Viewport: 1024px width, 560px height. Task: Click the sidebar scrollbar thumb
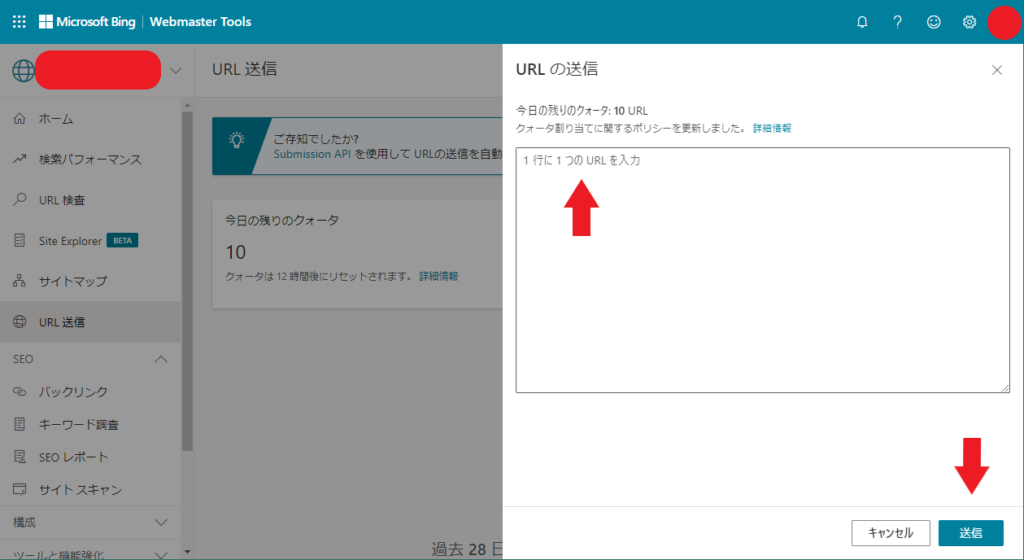187,281
